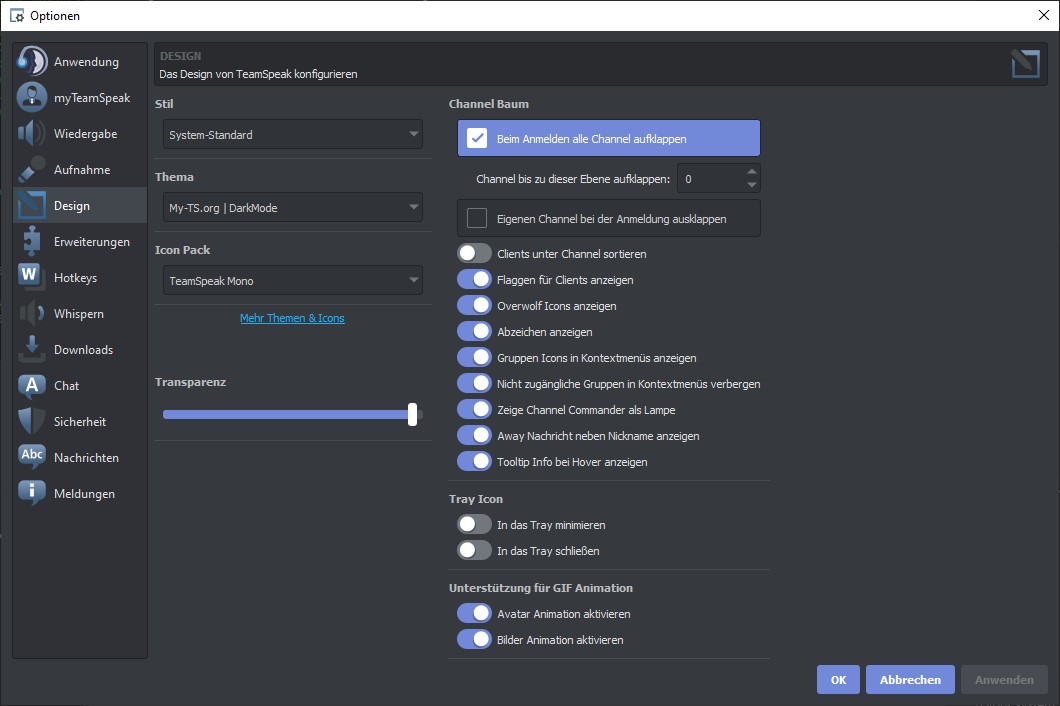
Task: Toggle Gruppen Icons in Kontextmenüs anzeigen
Action: (475, 358)
